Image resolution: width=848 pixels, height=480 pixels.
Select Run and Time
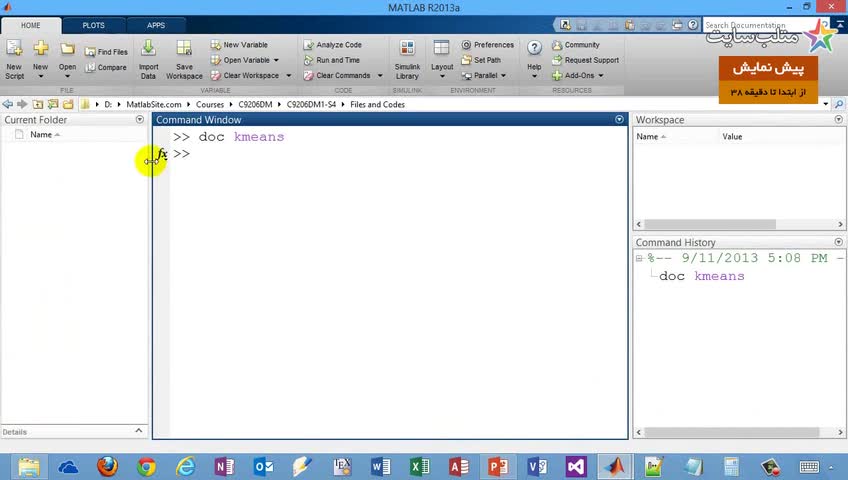(332, 60)
